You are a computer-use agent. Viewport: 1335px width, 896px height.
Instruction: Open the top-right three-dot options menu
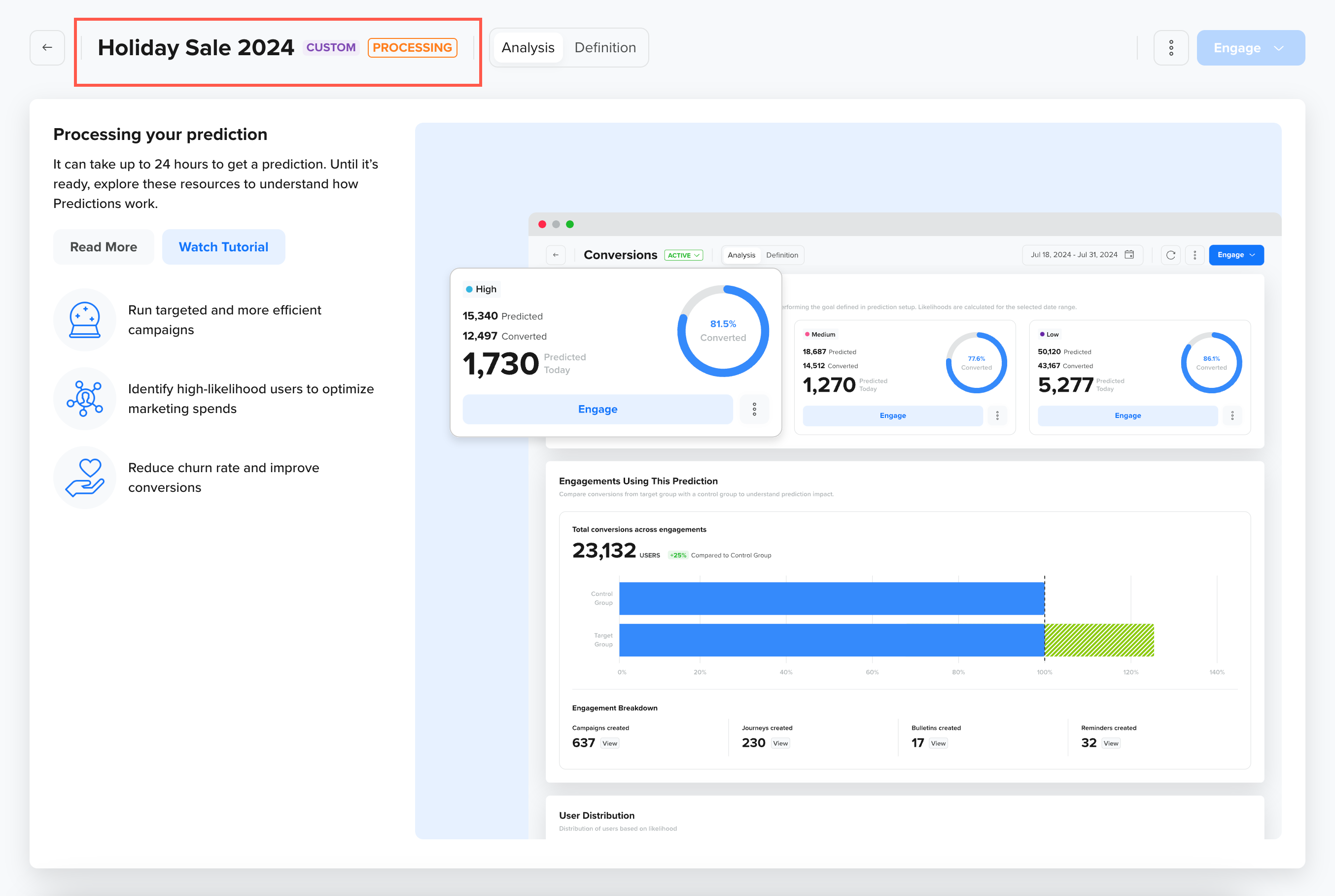(x=1170, y=47)
